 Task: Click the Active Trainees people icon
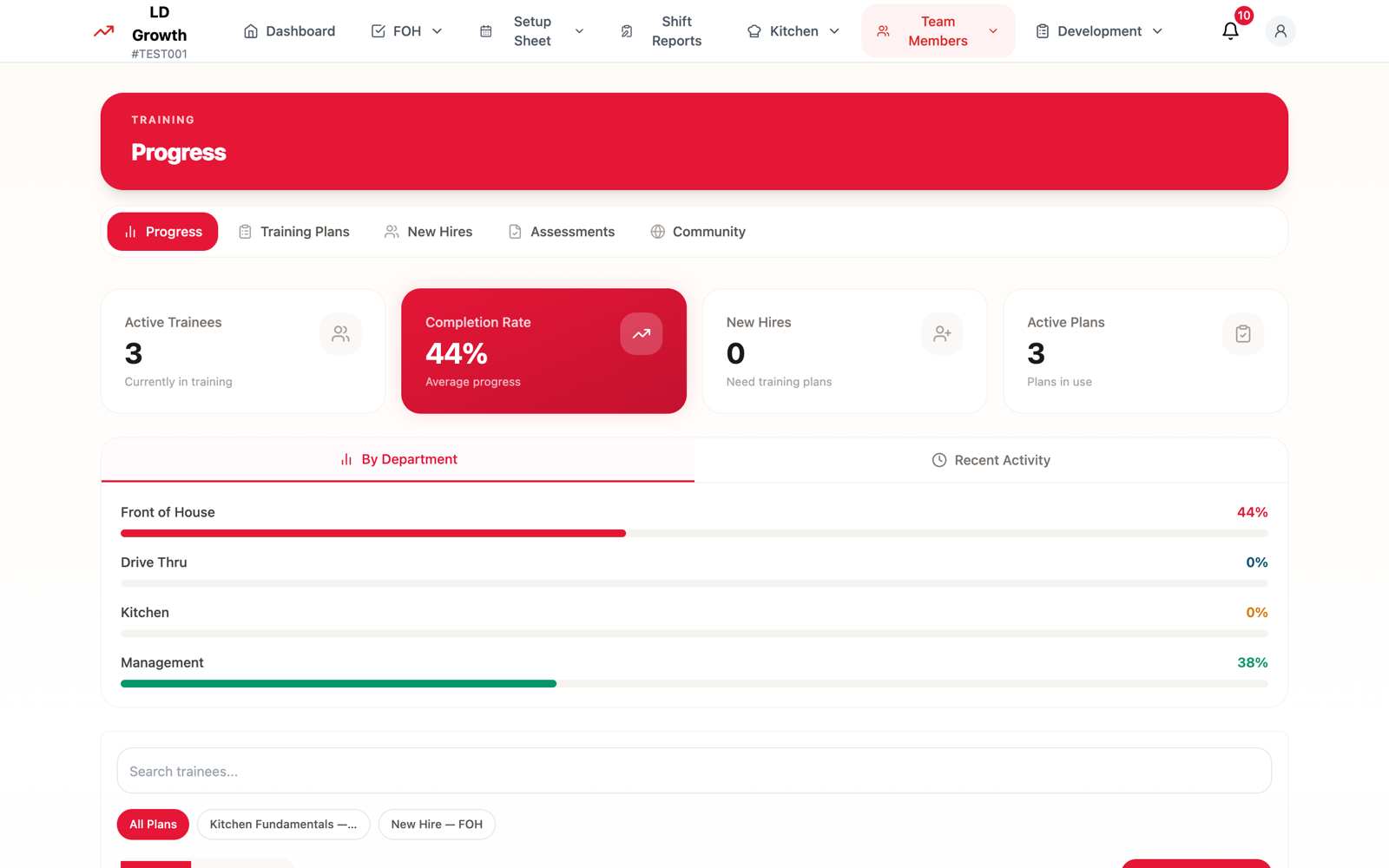pos(340,333)
